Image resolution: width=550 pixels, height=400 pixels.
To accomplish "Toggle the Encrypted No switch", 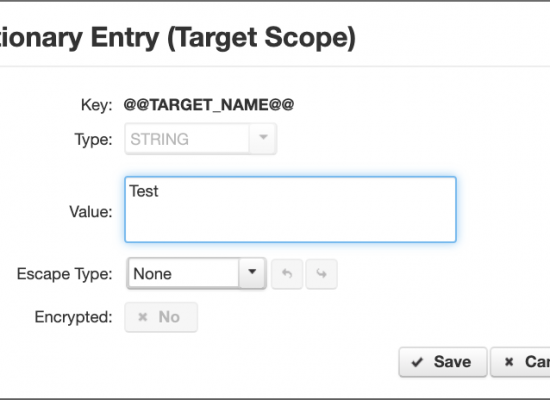I will pyautogui.click(x=161, y=317).
